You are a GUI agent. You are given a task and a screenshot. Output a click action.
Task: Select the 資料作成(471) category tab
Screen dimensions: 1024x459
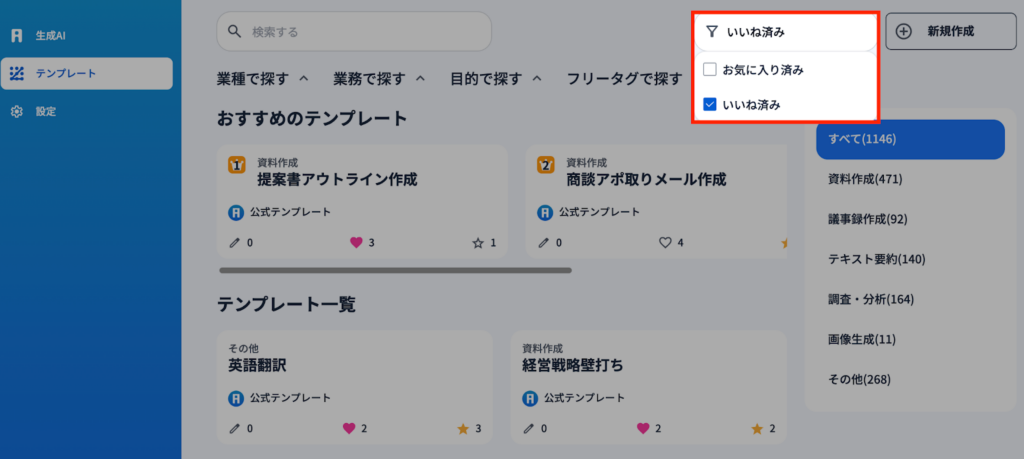click(x=865, y=179)
